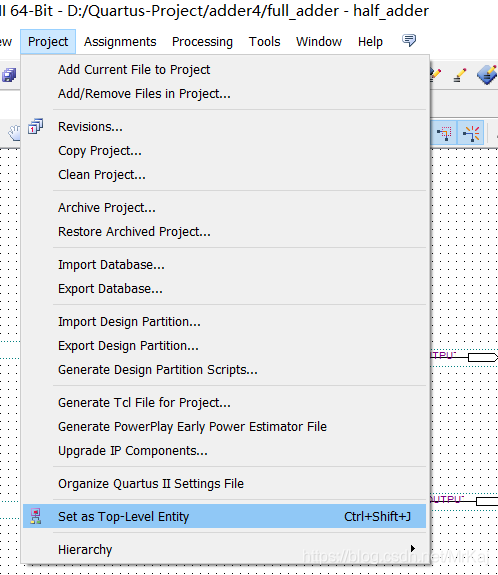Select Clean Project option

click(224, 175)
